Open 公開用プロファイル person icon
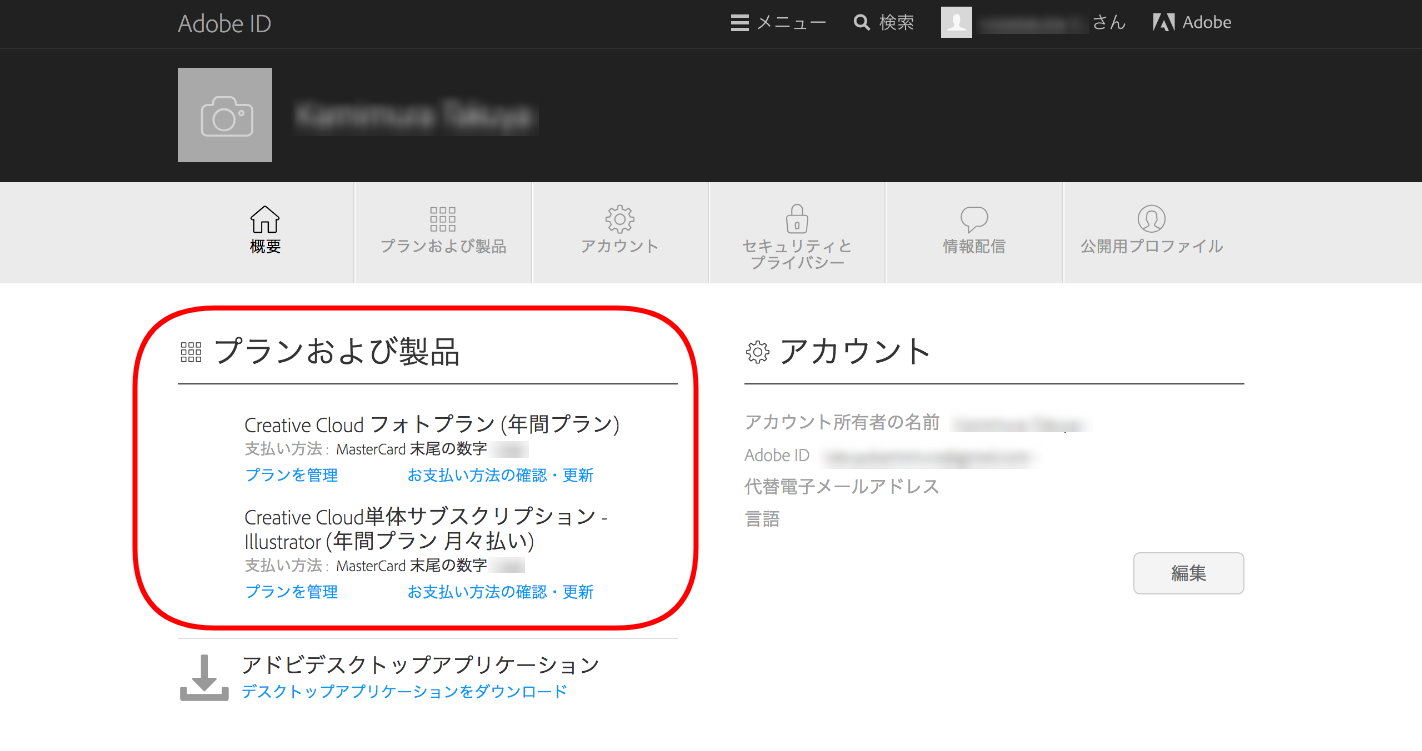Image resolution: width=1422 pixels, height=751 pixels. coord(1152,219)
